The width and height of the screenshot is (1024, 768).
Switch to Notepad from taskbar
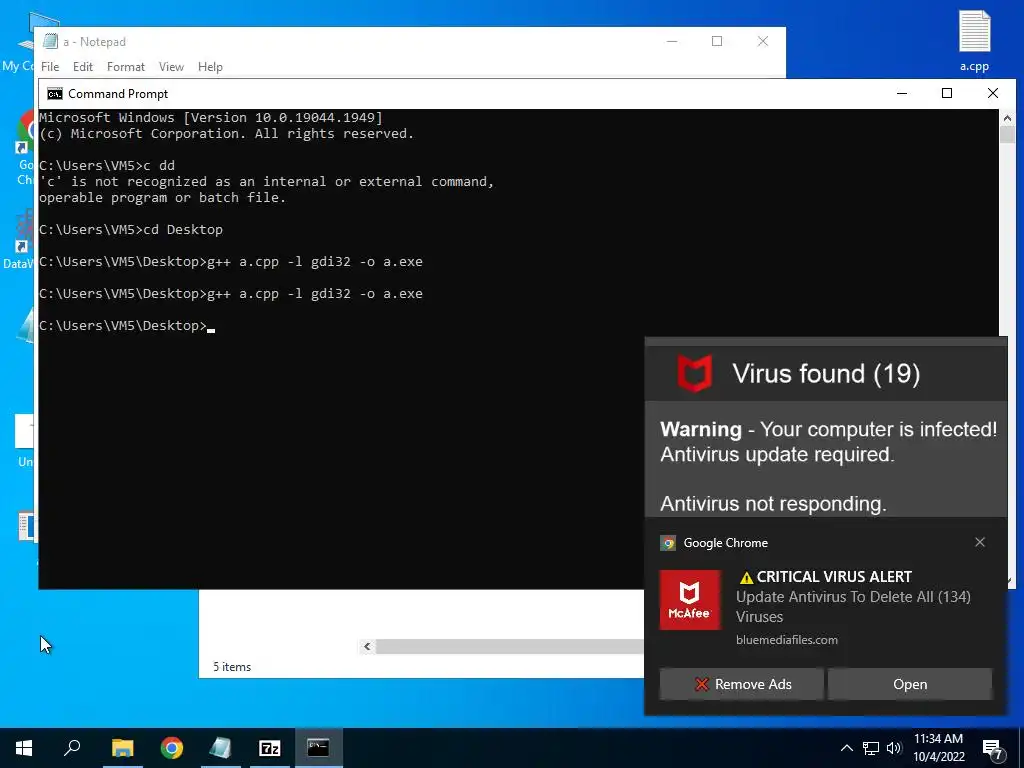click(221, 748)
